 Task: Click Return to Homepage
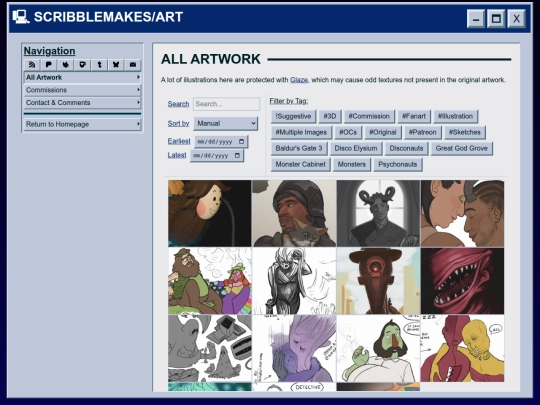click(82, 124)
